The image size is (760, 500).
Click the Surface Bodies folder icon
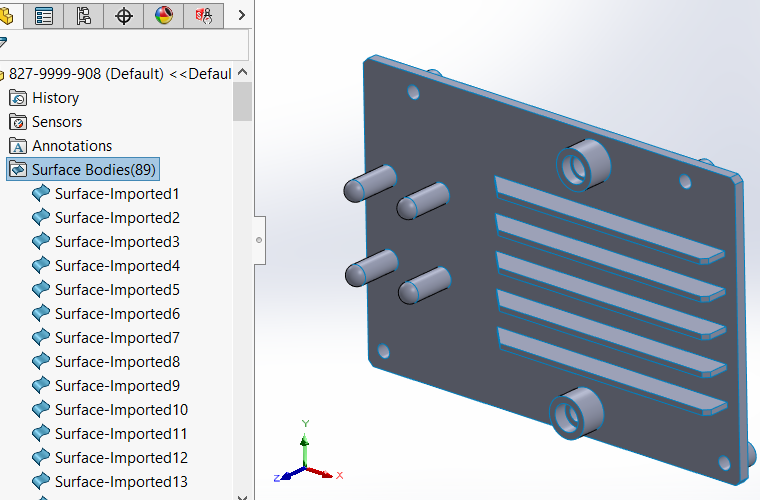click(x=18, y=170)
